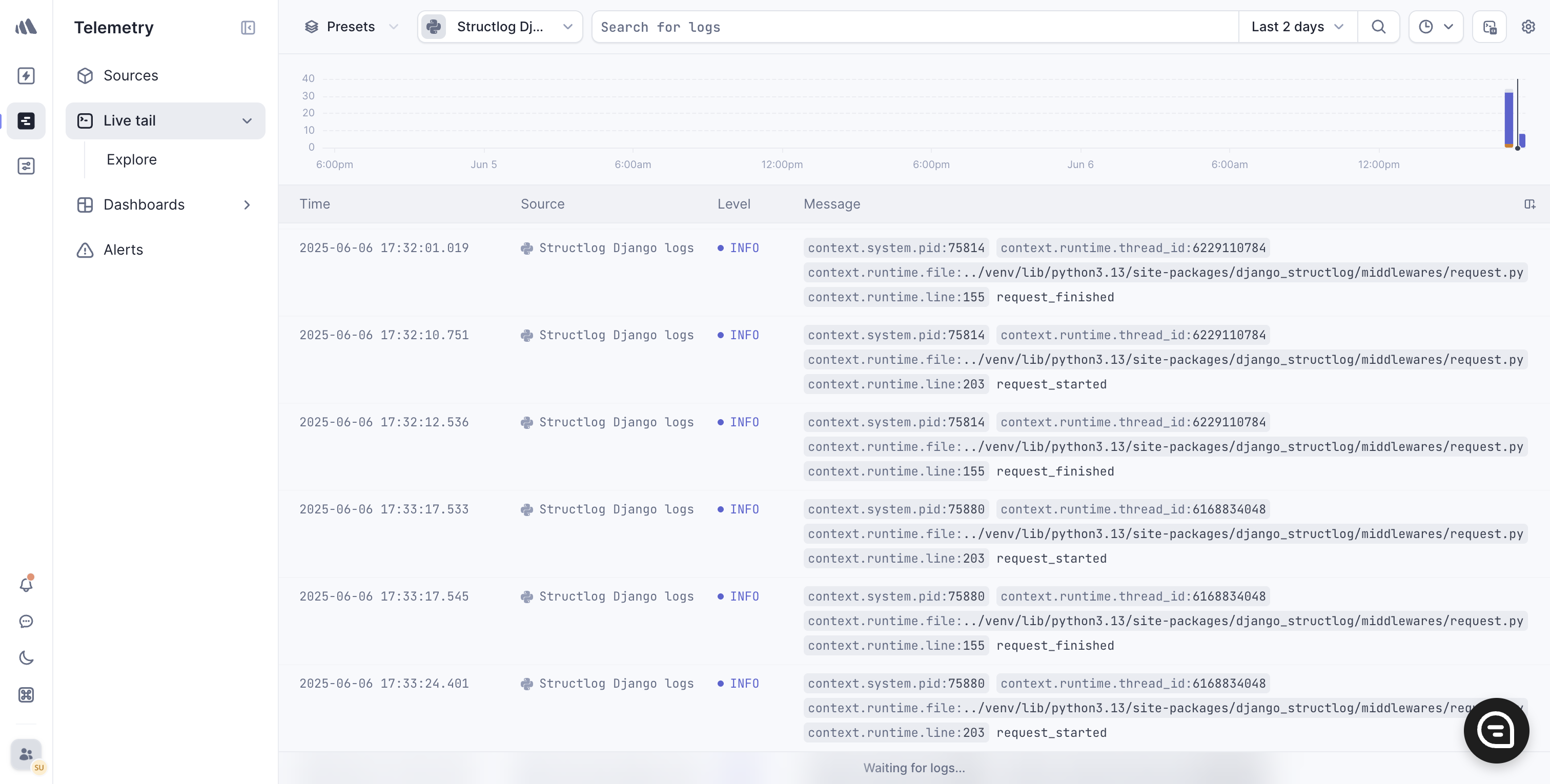Select log timestamp 2025-06-06 17:32:12.536
The width and height of the screenshot is (1550, 784).
pyautogui.click(x=384, y=422)
